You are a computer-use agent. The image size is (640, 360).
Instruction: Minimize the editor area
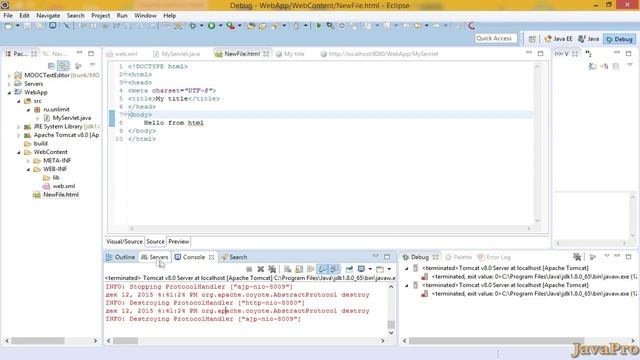tap(529, 53)
